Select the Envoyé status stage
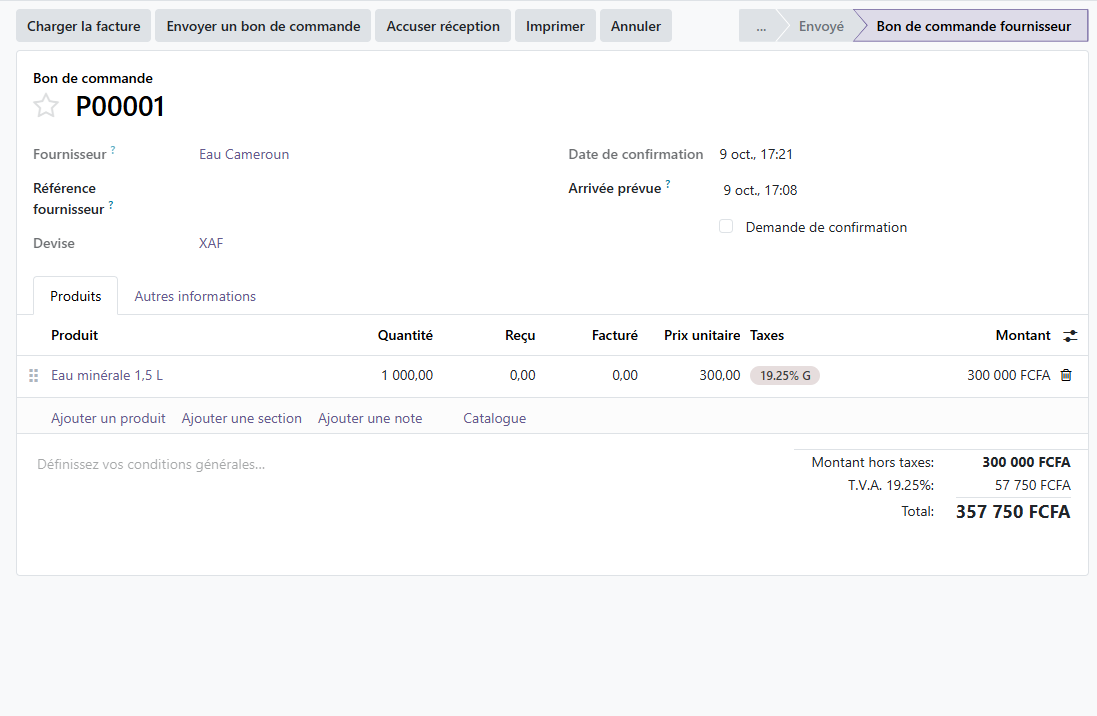1097x716 pixels. tap(821, 27)
